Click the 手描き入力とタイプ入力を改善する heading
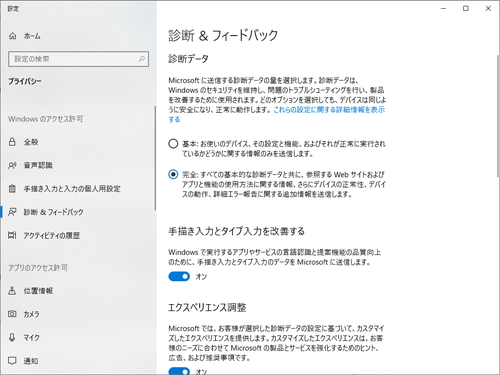This screenshot has width=500, height=375. pos(236,231)
